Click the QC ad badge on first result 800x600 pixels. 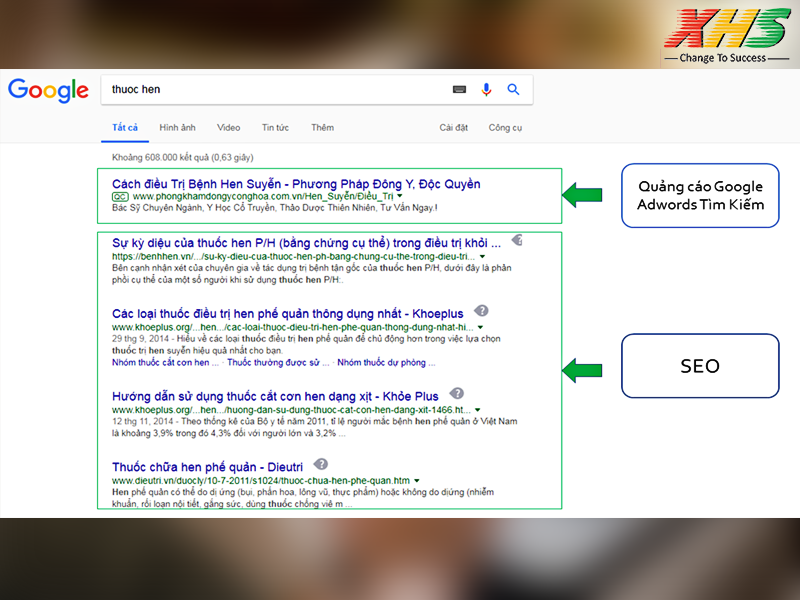pos(120,196)
